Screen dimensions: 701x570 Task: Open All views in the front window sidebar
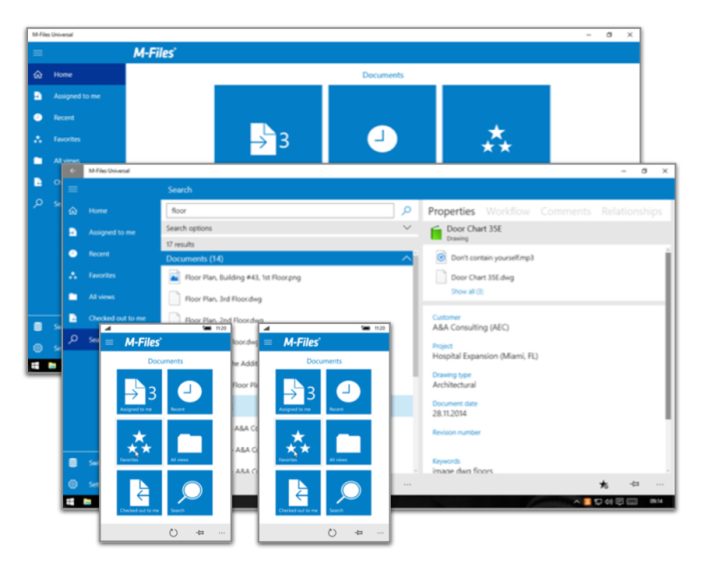click(x=112, y=296)
